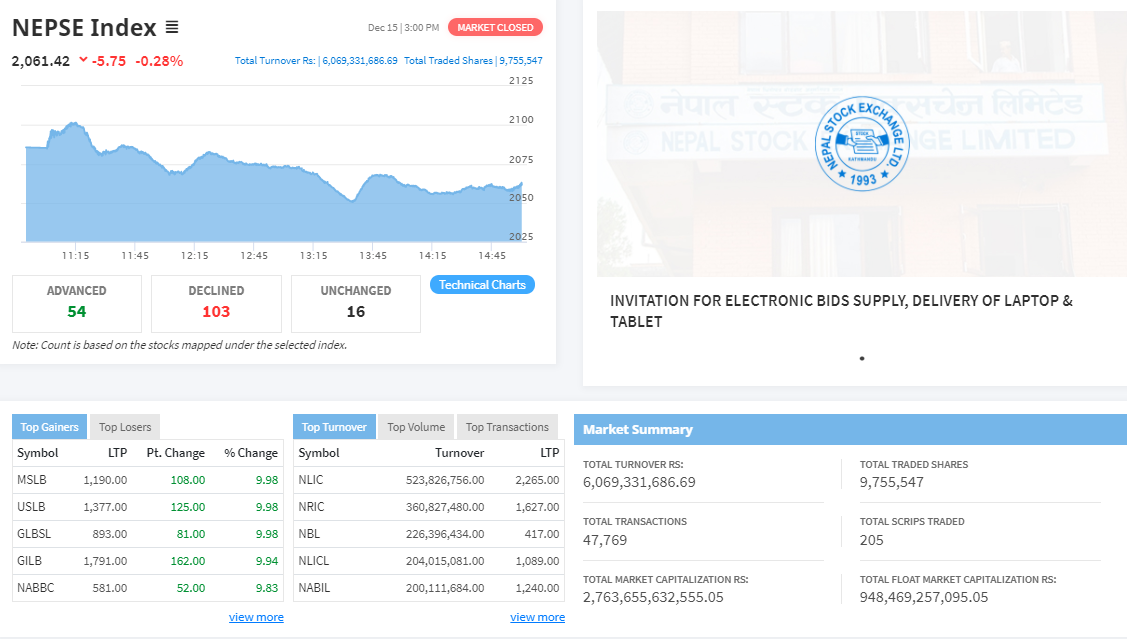Click the red down-arrow change indicator
This screenshot has height=639, width=1127.
coord(83,60)
